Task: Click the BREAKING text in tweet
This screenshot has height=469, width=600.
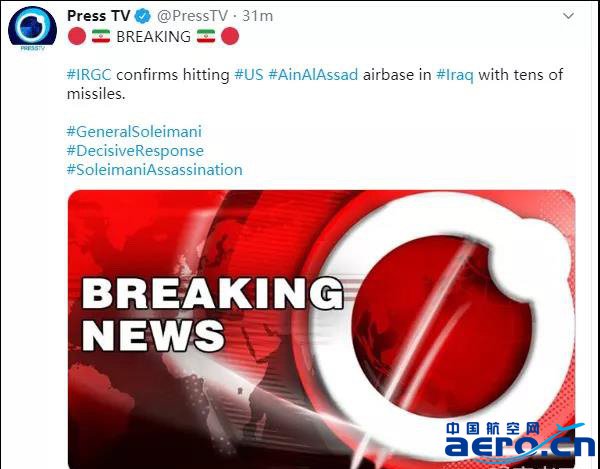Action: (153, 37)
